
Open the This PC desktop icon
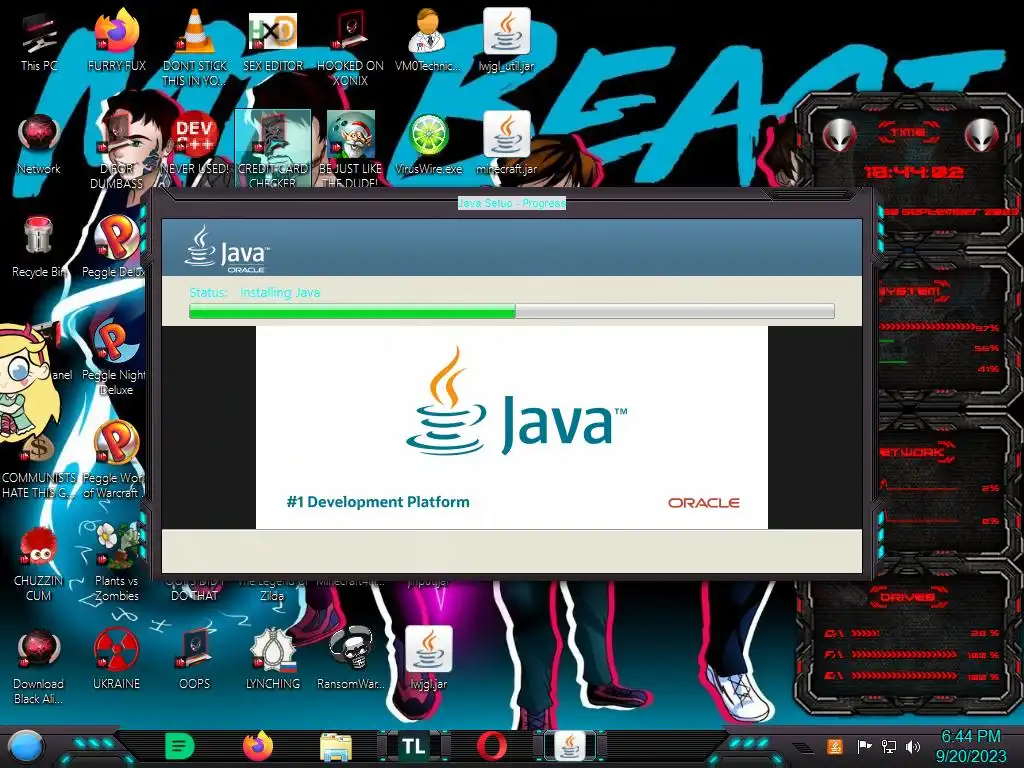(x=39, y=42)
